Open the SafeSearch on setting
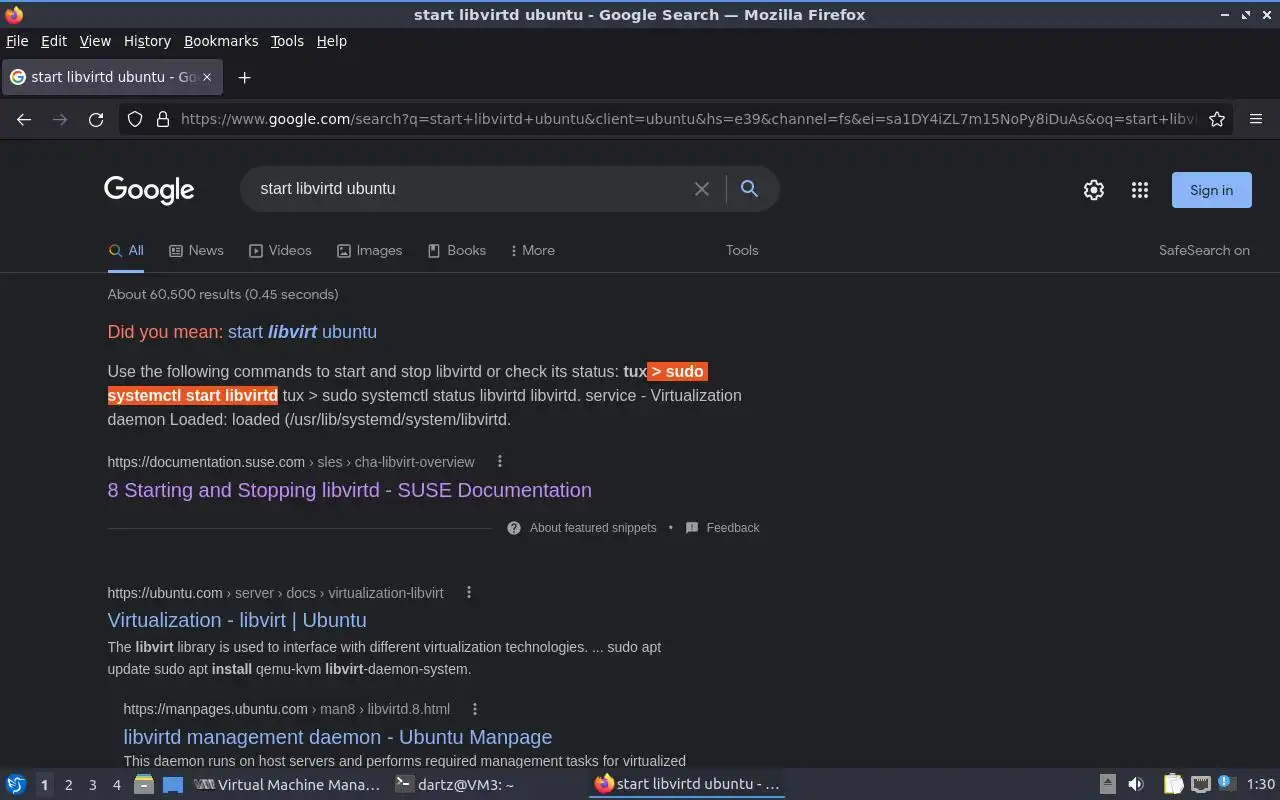Screen dimensions: 1280x800 (1204, 251)
